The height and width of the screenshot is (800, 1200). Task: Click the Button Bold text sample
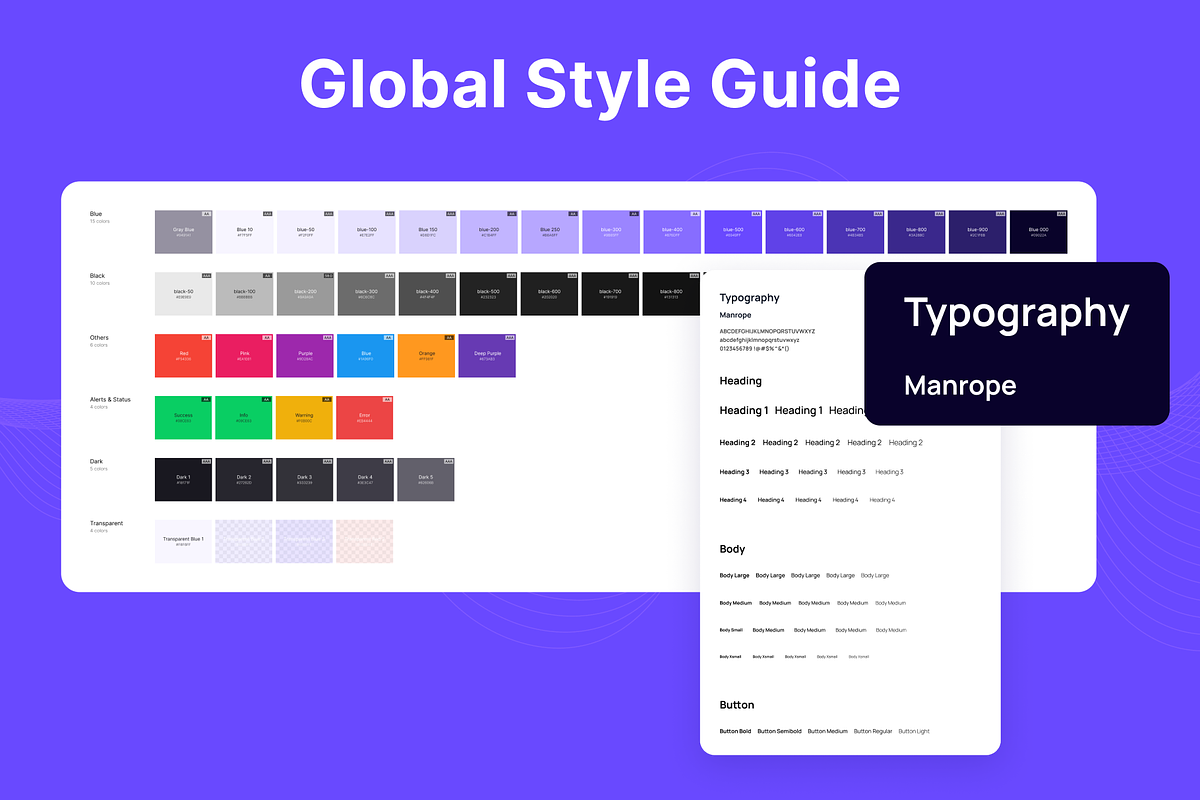tap(735, 731)
